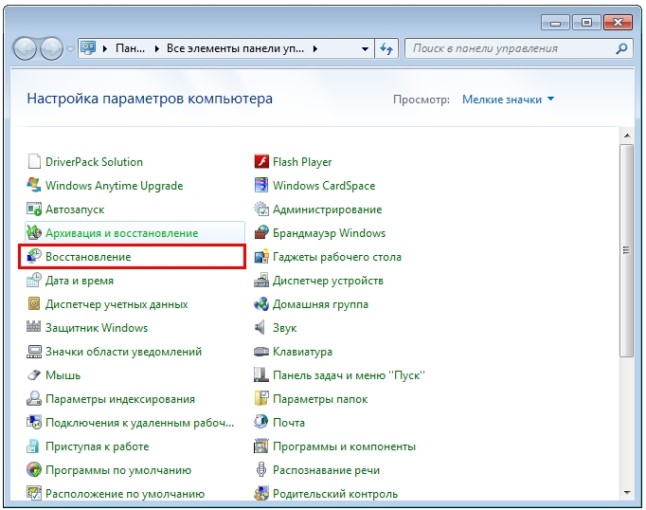Click Программы по умолчанию icon
Viewport: 646px width, 510px height.
click(x=34, y=470)
